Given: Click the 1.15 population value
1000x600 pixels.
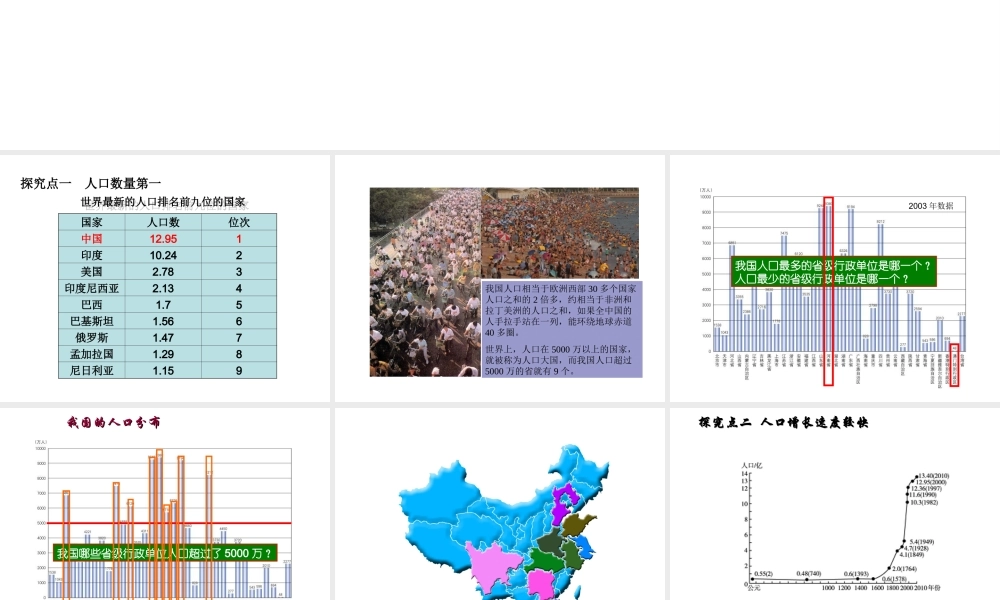Looking at the screenshot, I should coord(163,370).
